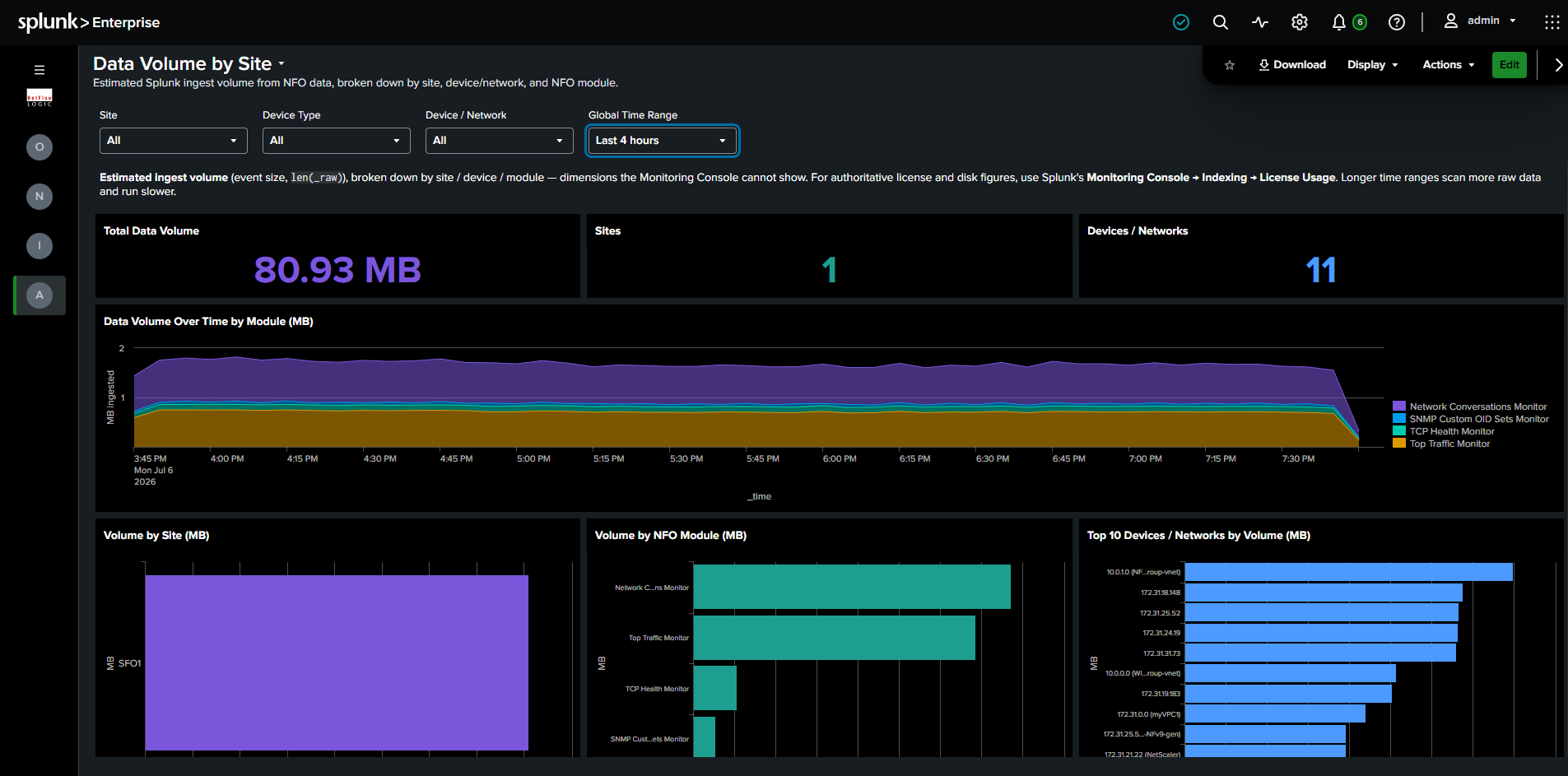Click the Top 10 Devices panel title

[1198, 536]
